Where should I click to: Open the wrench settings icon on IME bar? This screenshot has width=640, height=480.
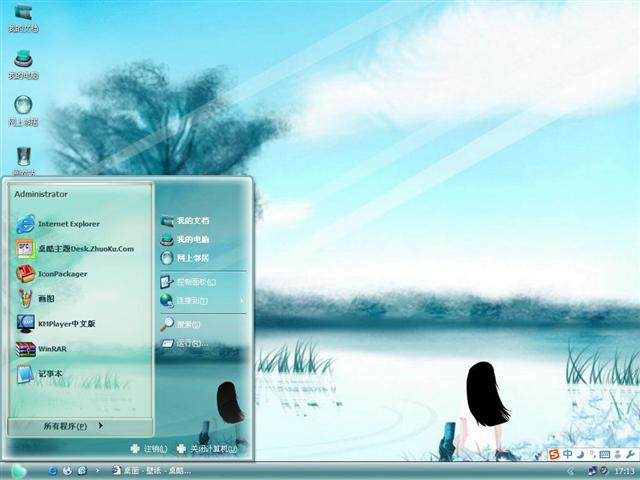point(630,454)
